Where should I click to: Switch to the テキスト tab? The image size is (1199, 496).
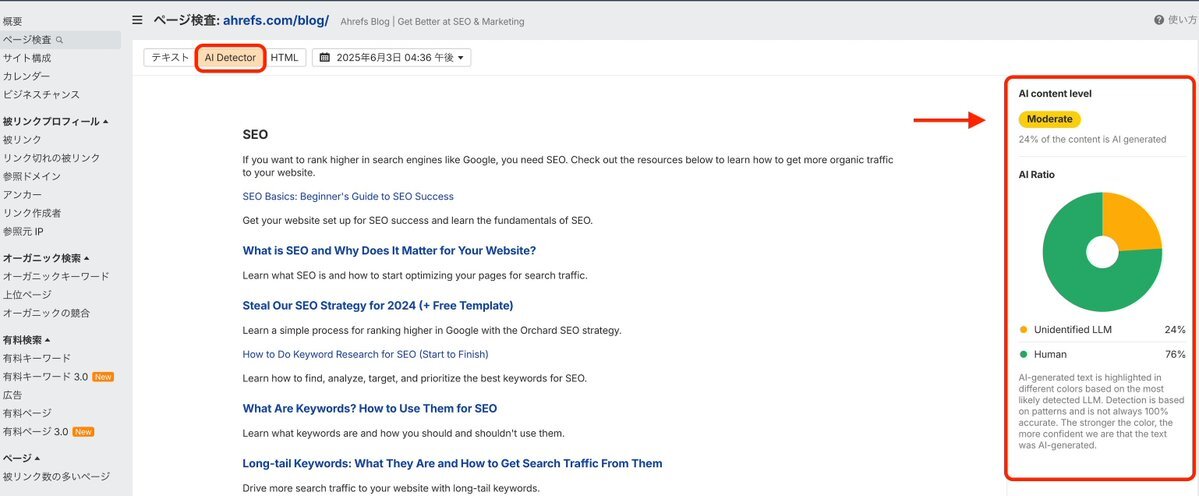pos(170,57)
